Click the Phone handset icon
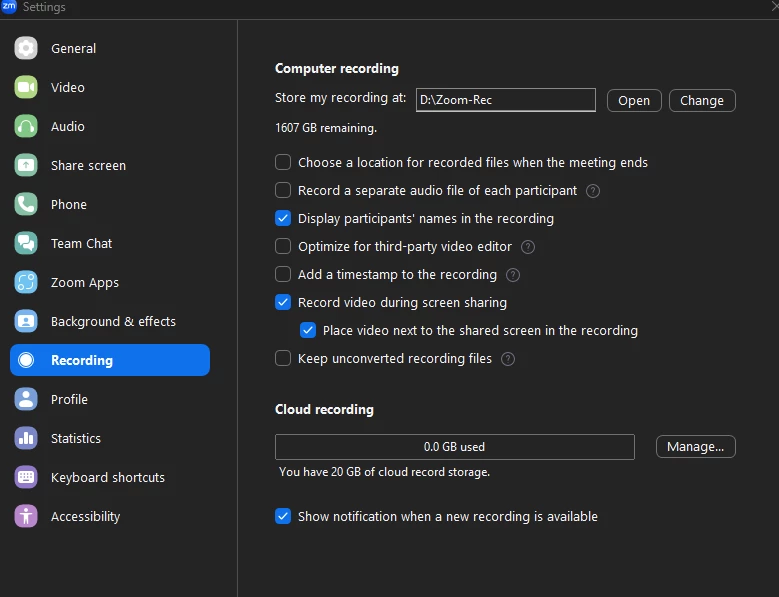This screenshot has height=597, width=779. [x=26, y=204]
